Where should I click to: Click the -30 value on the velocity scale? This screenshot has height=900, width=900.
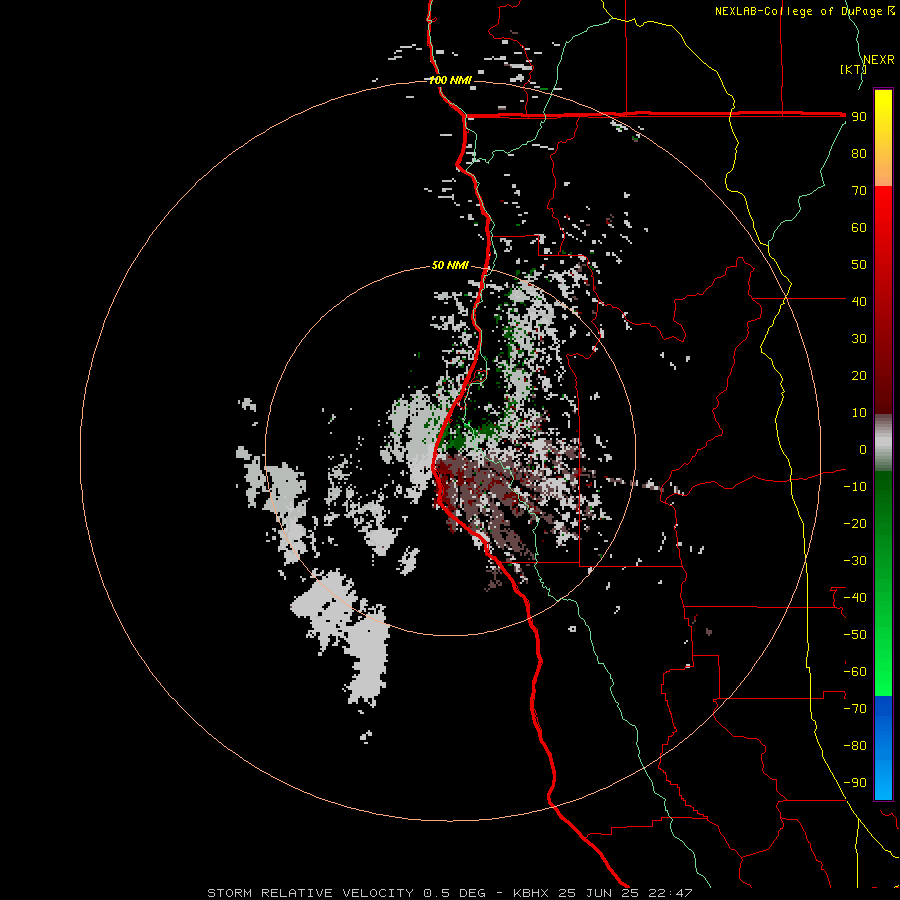[855, 561]
